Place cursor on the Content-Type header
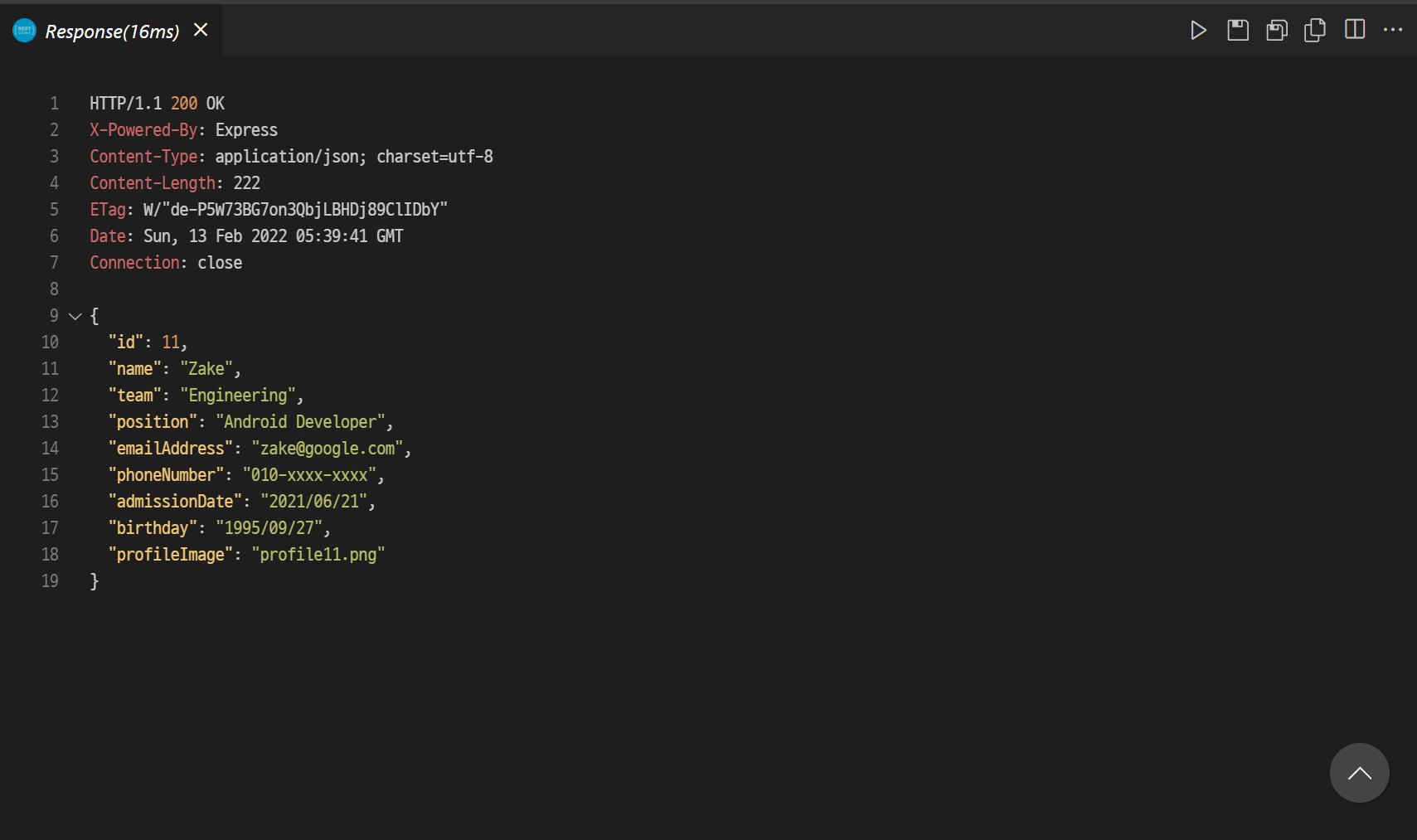1417x840 pixels. pos(143,157)
